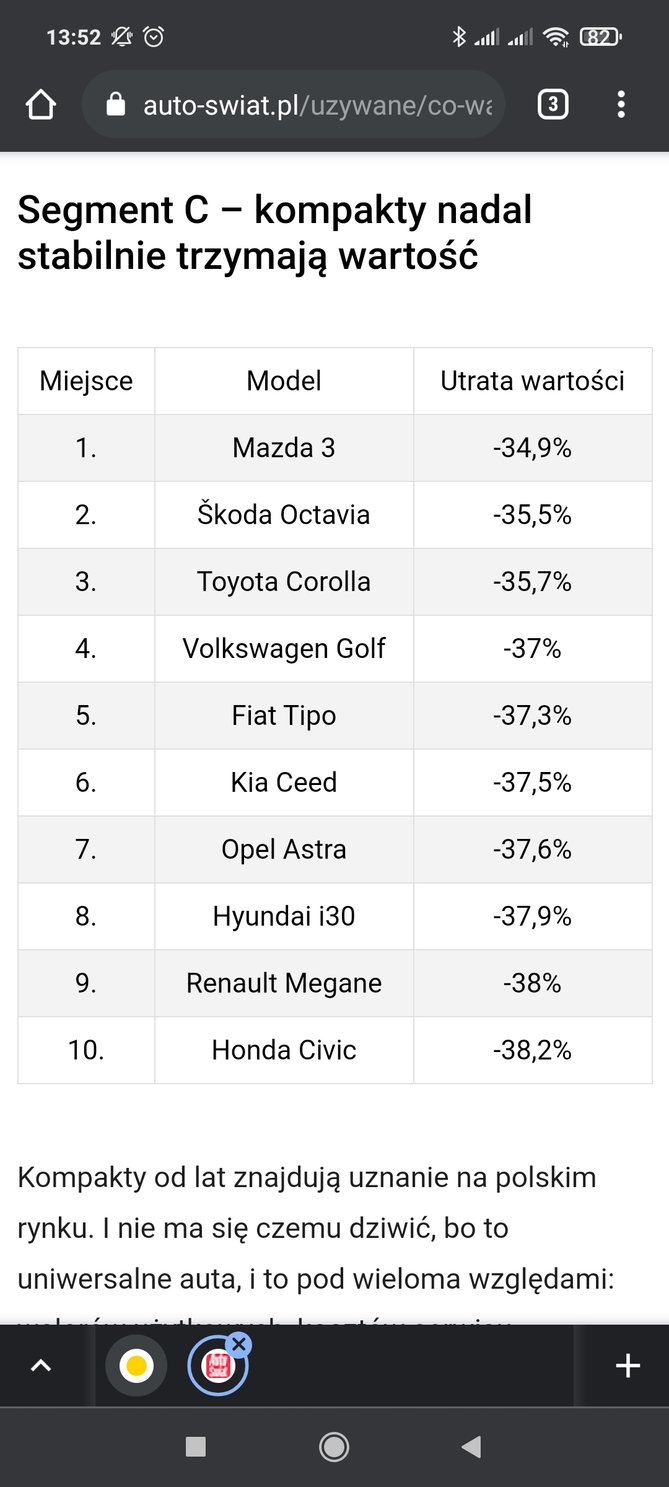
Task: Tap the Honda Civic row
Action: (335, 1050)
